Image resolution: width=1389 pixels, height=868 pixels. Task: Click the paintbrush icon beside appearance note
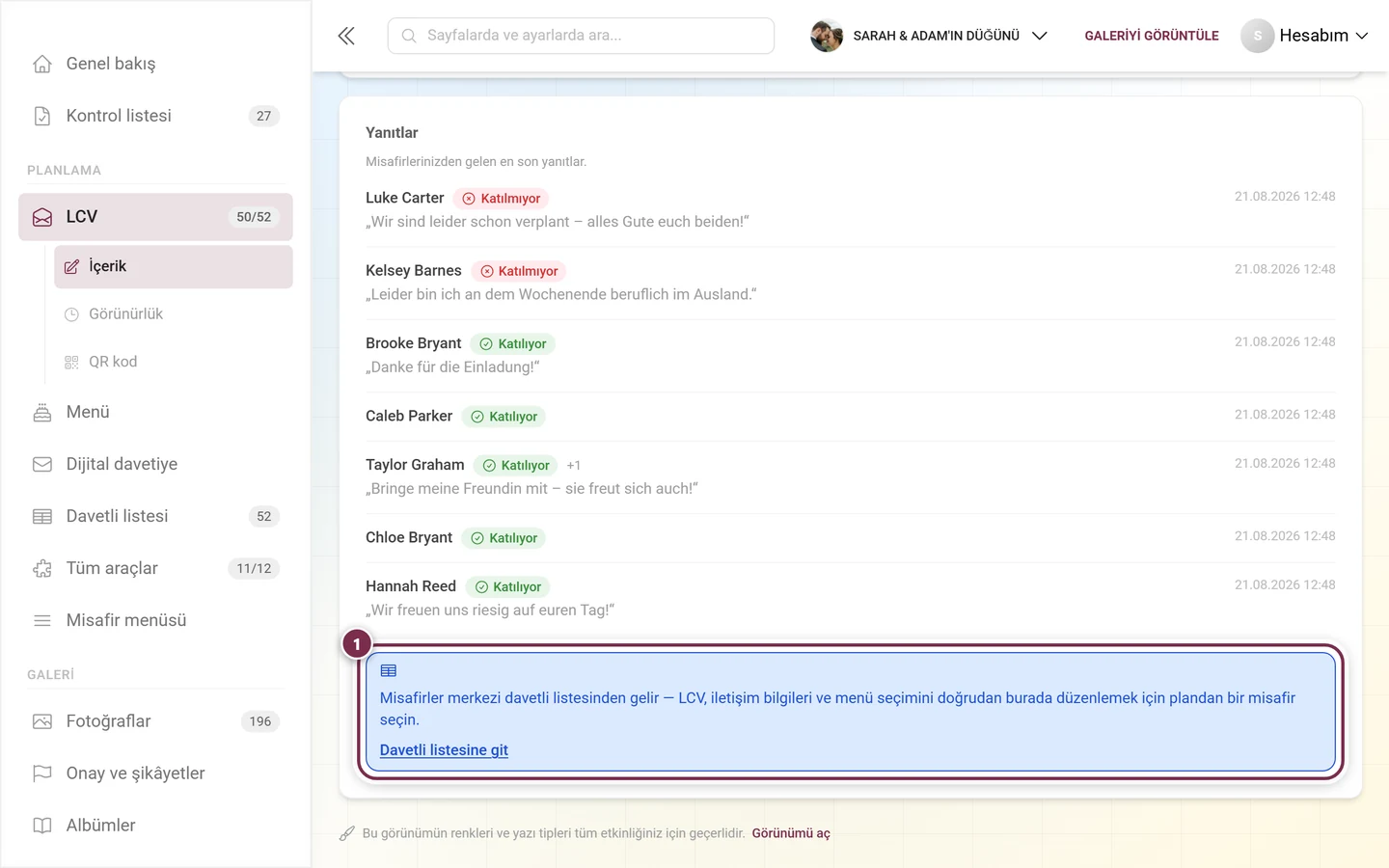point(347,833)
